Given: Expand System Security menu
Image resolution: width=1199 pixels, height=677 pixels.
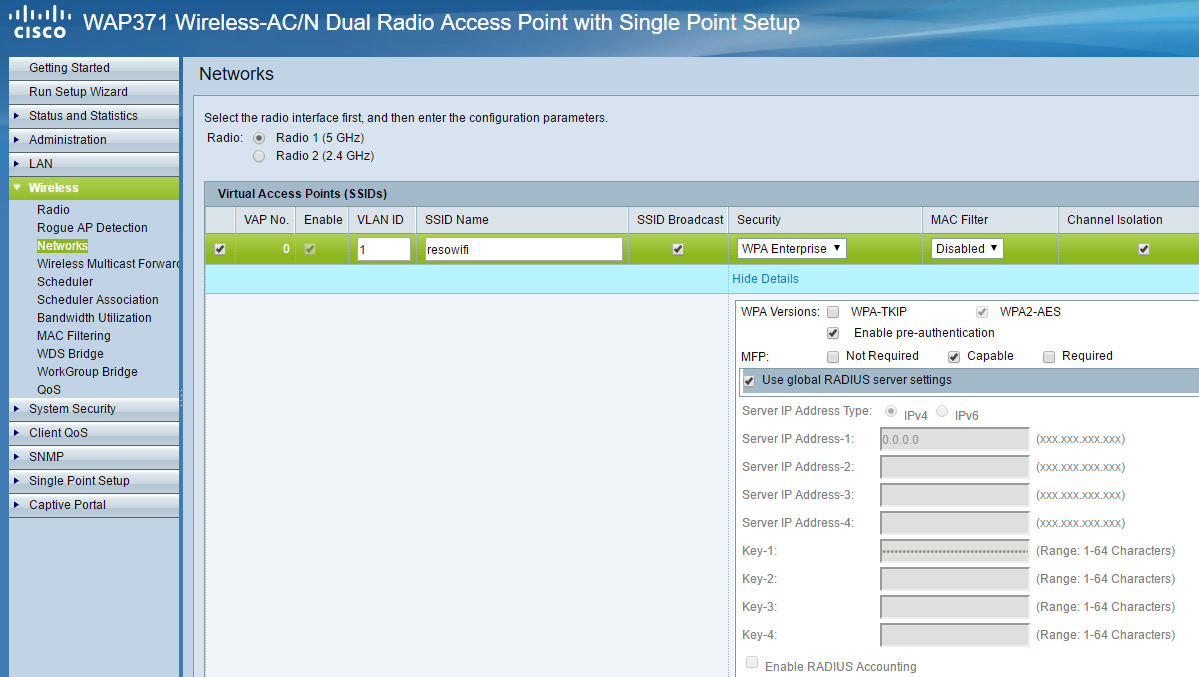Looking at the screenshot, I should [94, 408].
